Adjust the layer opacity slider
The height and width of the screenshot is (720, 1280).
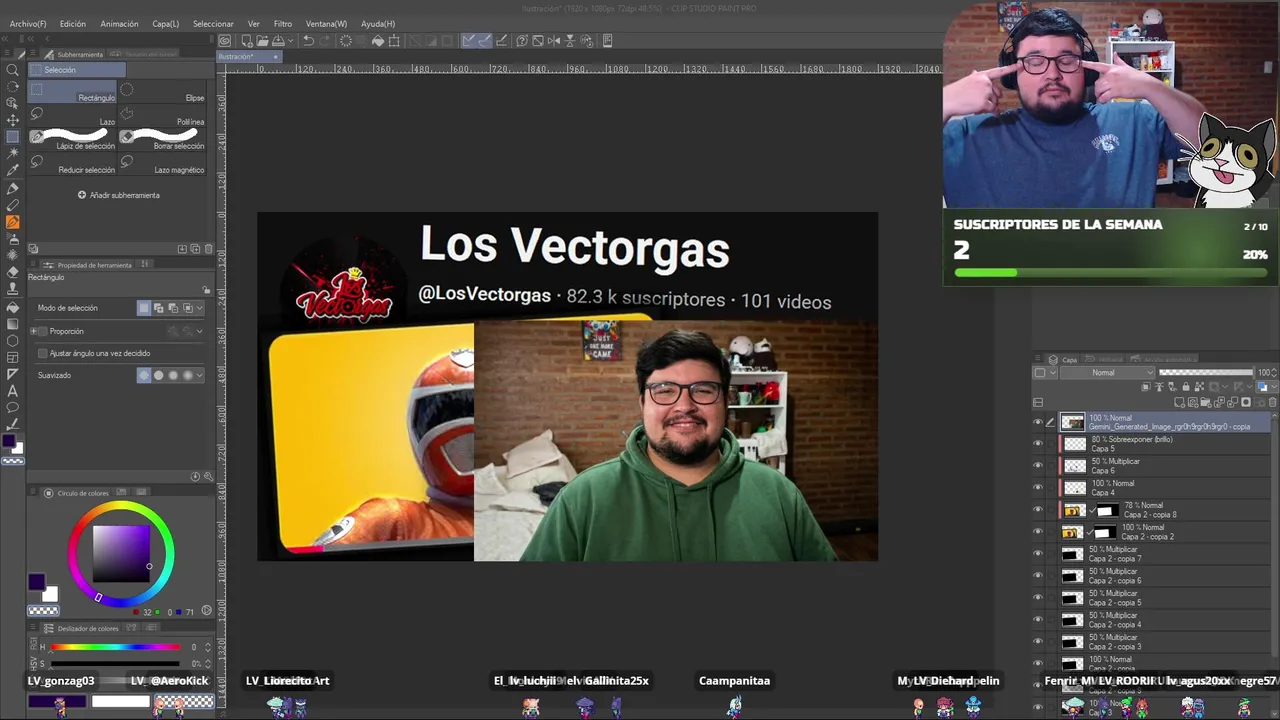(x=1205, y=373)
